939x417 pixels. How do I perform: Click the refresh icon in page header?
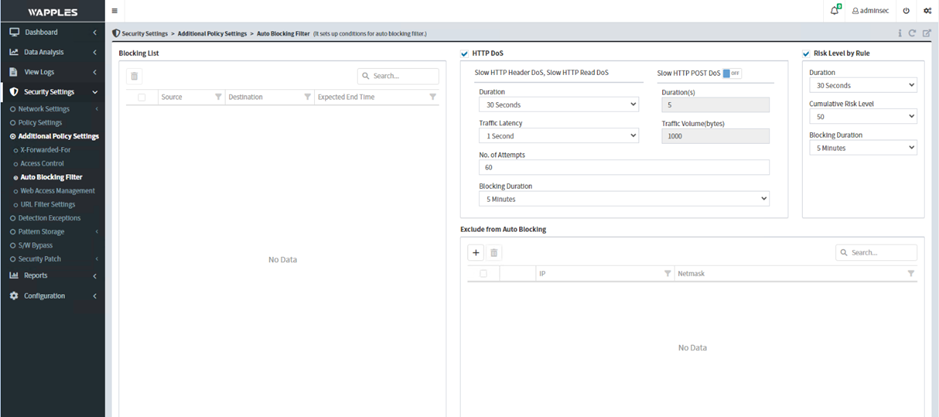coord(912,33)
